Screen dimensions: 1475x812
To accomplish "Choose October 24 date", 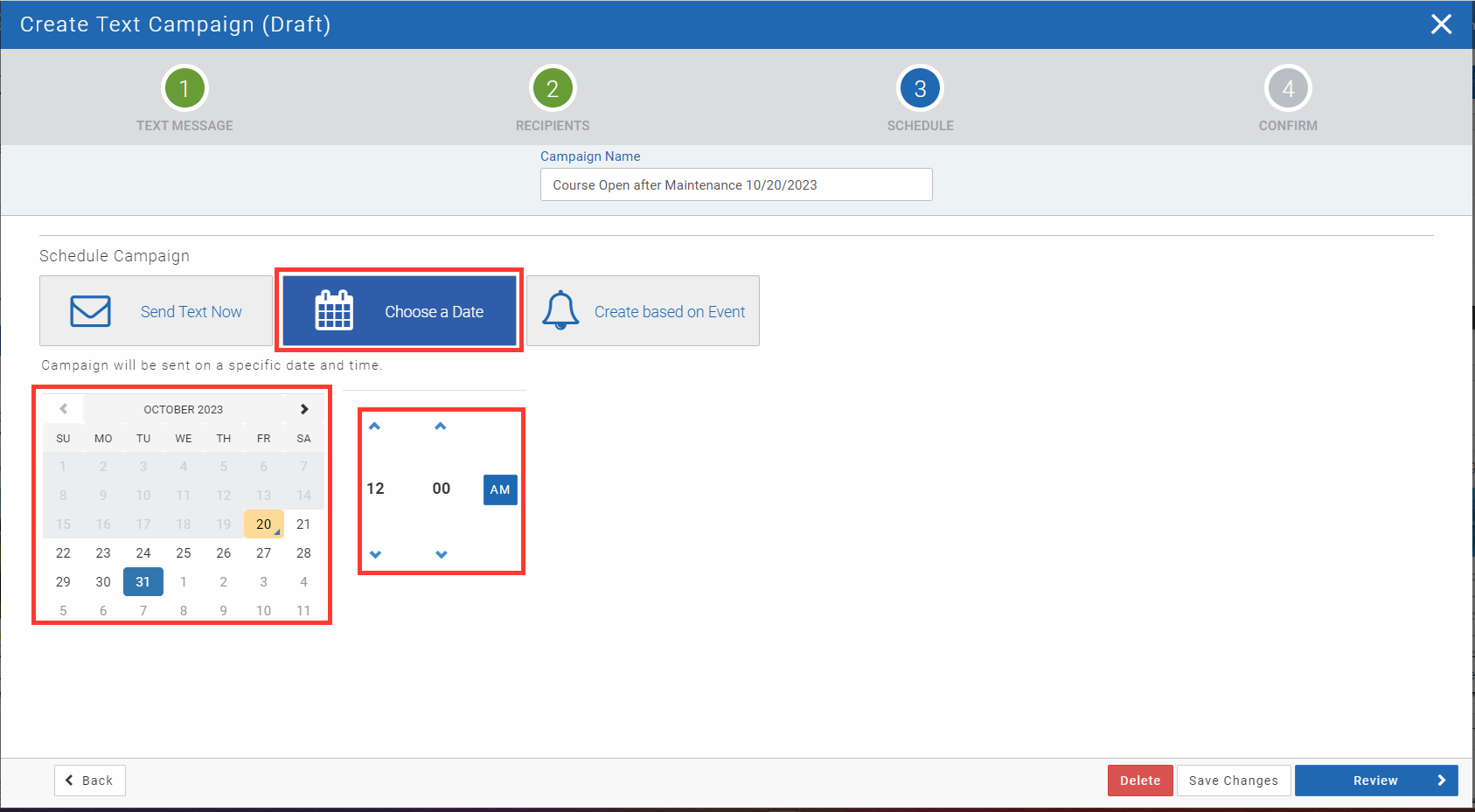I will (143, 553).
